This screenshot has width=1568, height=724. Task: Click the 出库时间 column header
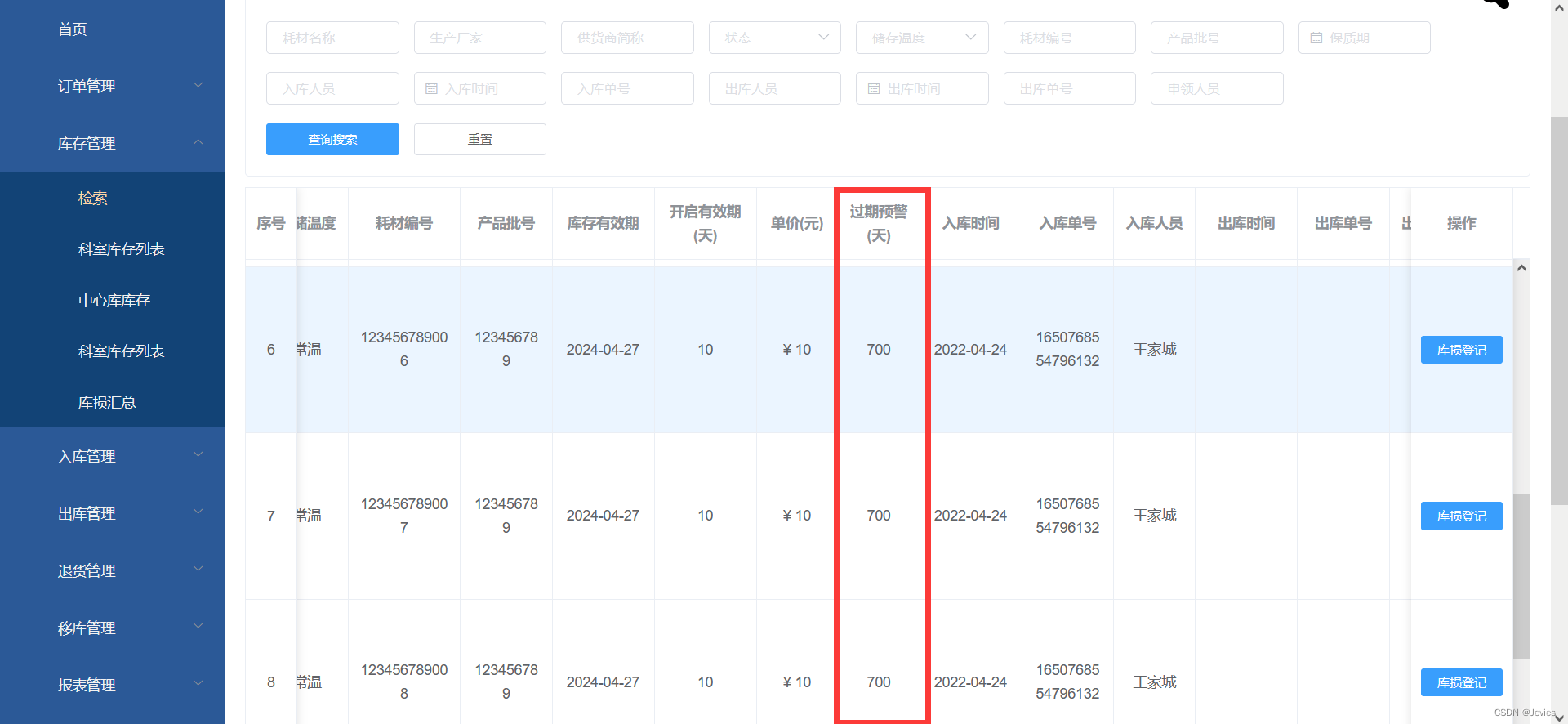click(x=1246, y=223)
